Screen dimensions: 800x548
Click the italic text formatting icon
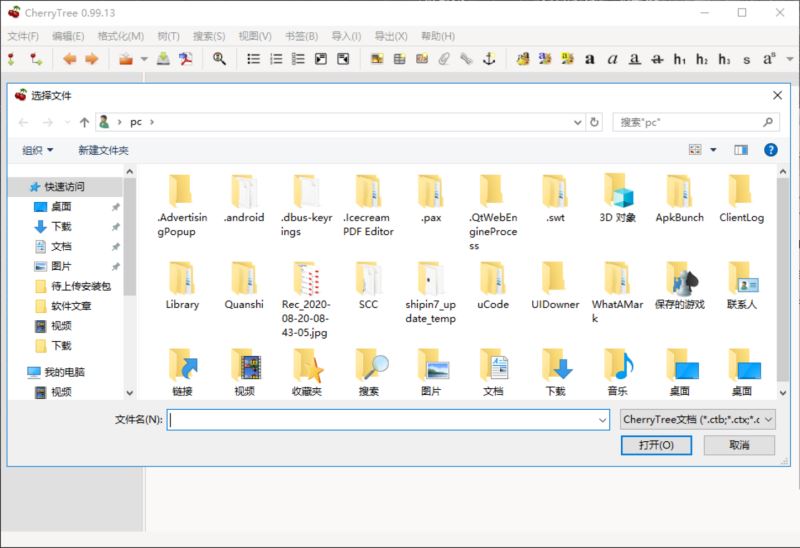click(611, 59)
